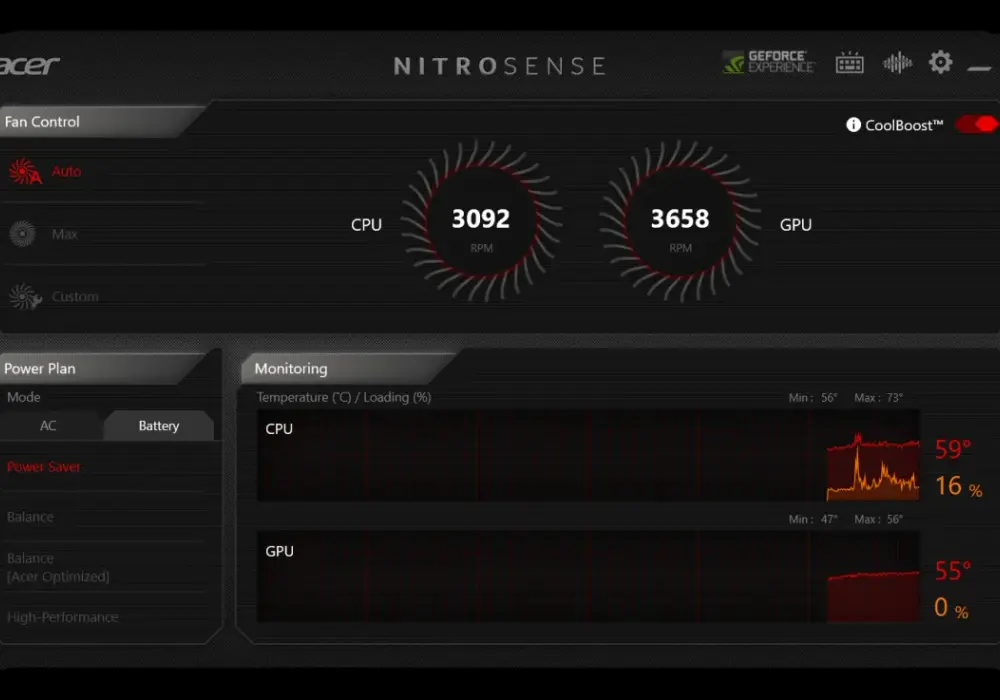This screenshot has height=700, width=1000.
Task: Click the Temperature (°C) / Loading (%) label
Action: [x=344, y=397]
